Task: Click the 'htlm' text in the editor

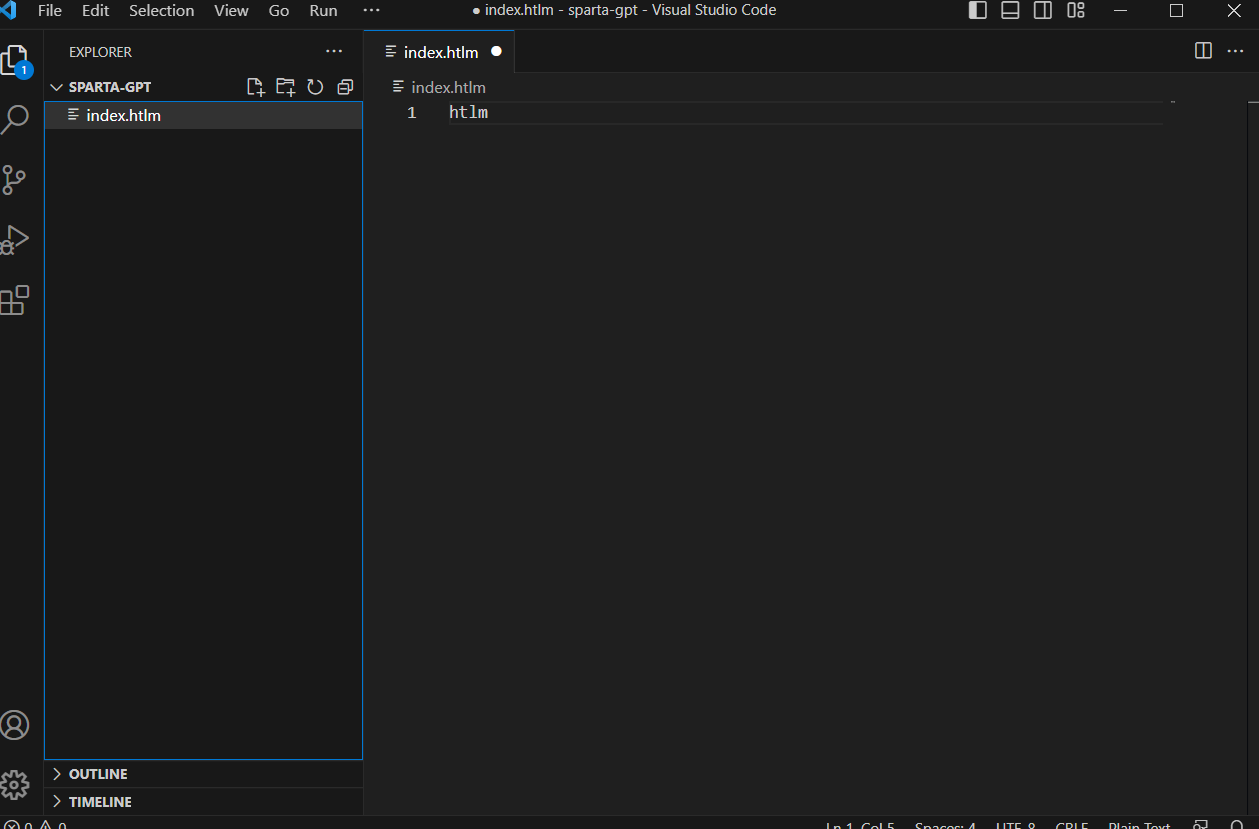Action: (x=468, y=113)
